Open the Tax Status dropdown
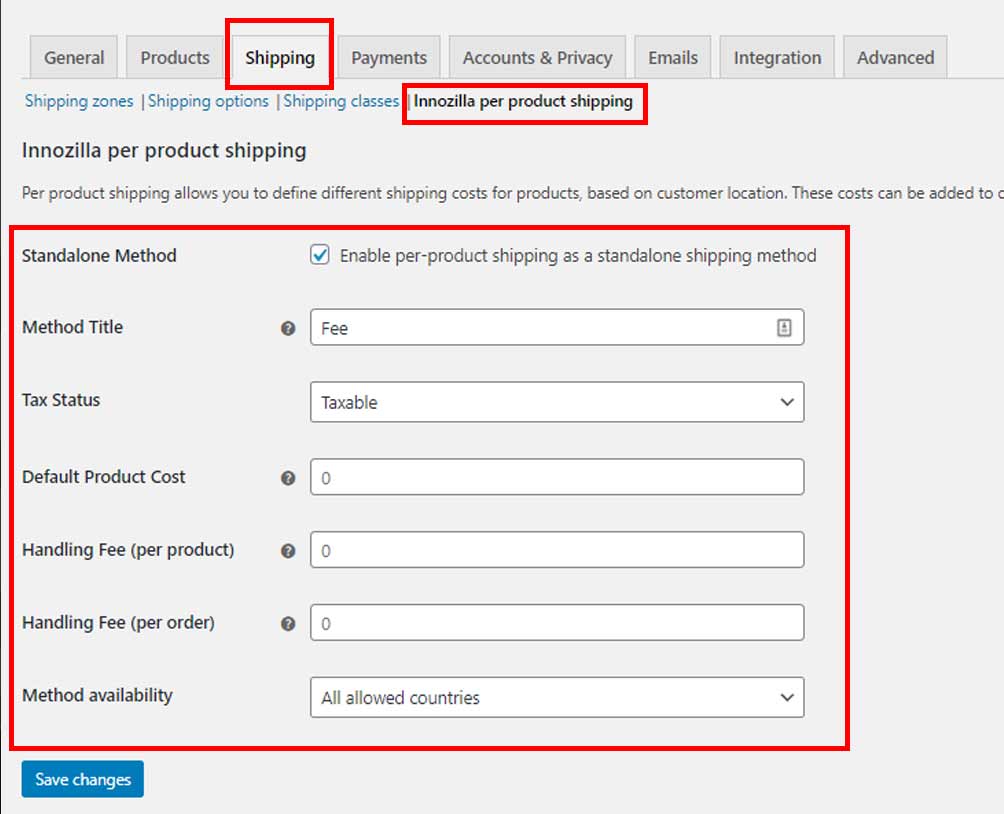The width and height of the screenshot is (1004, 814). [557, 402]
